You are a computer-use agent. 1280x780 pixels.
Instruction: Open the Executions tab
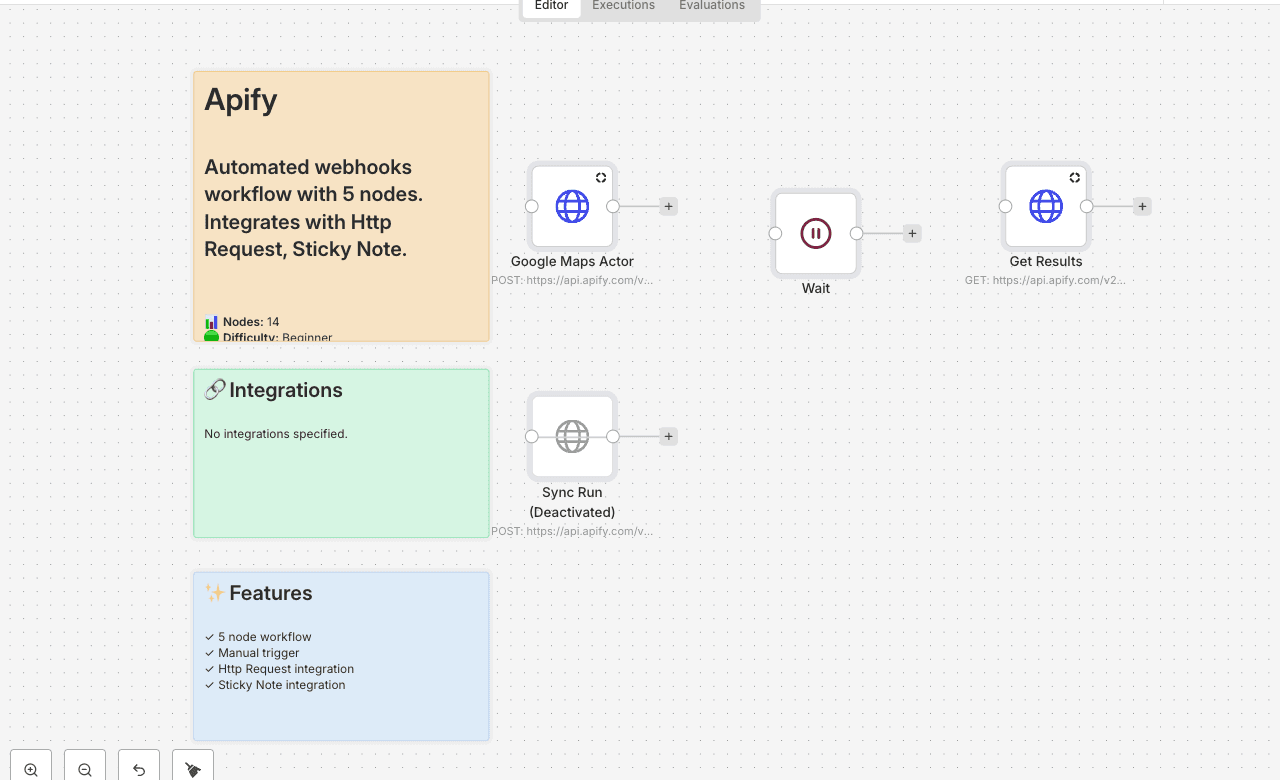[623, 6]
